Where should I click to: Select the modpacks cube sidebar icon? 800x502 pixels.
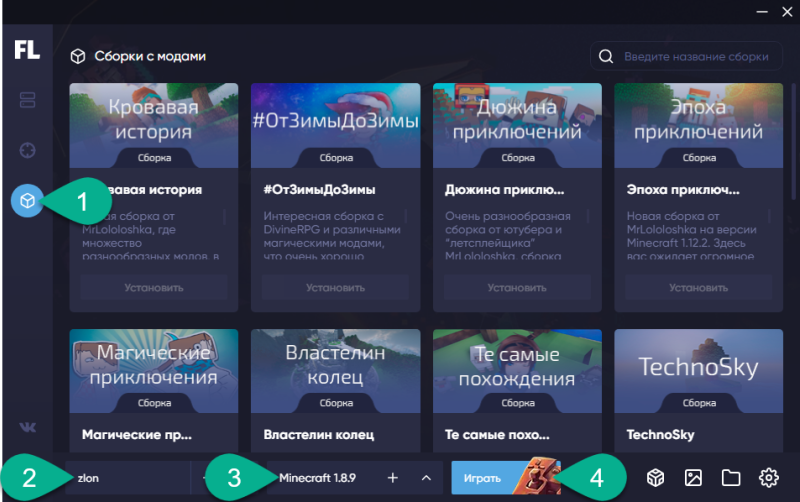[27, 200]
